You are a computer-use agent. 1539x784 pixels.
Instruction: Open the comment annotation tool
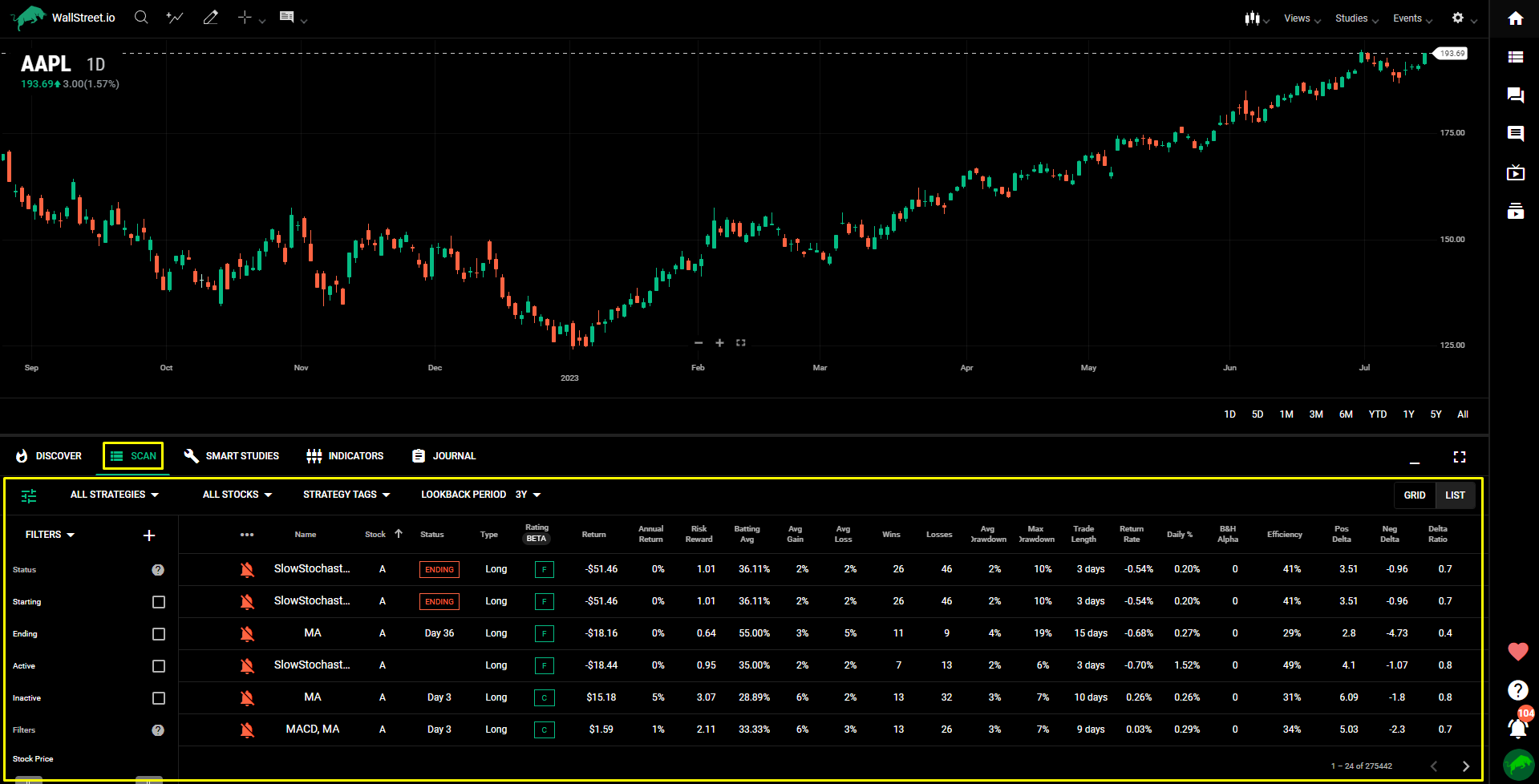293,17
